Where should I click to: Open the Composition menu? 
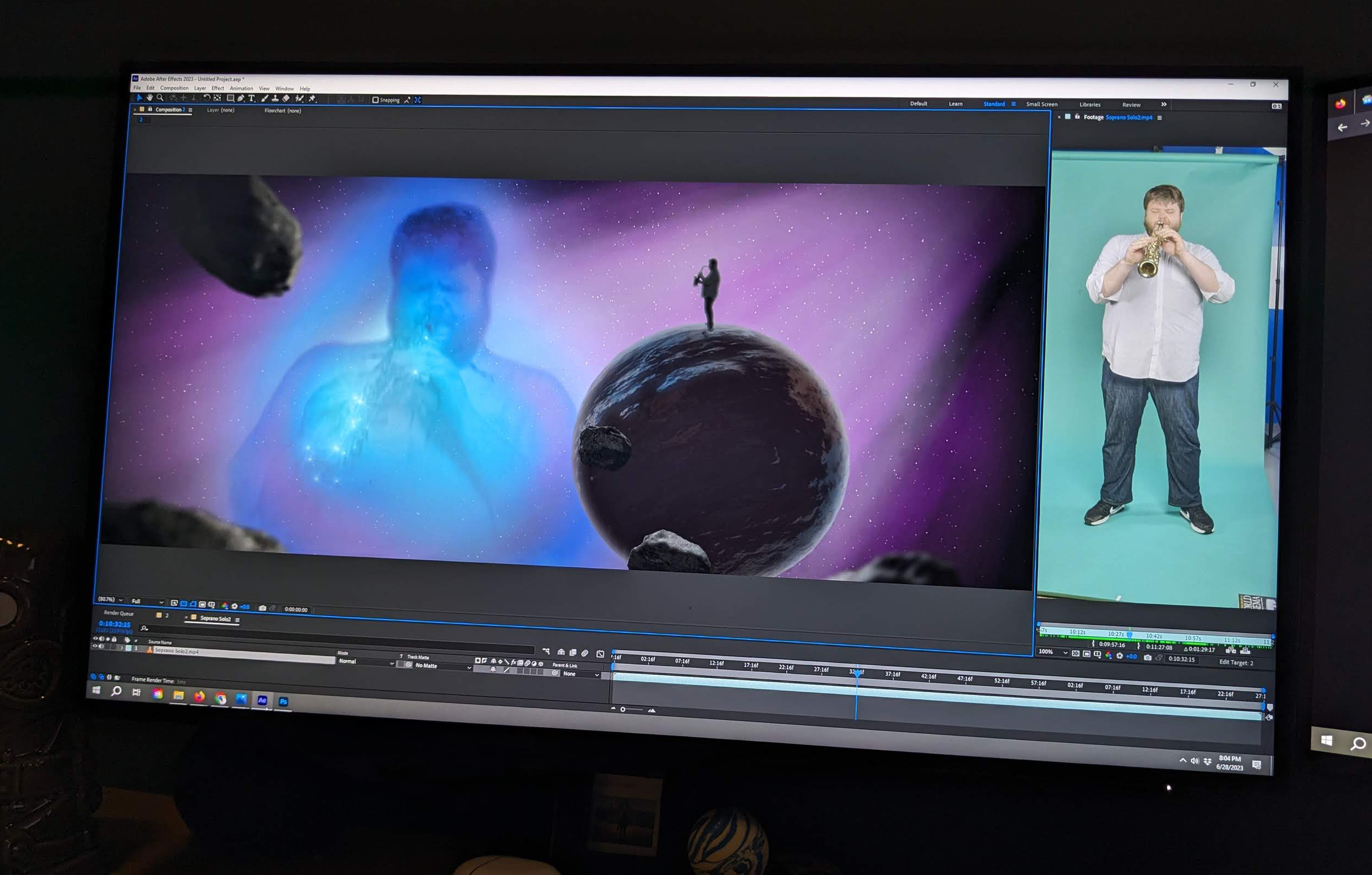click(x=175, y=88)
